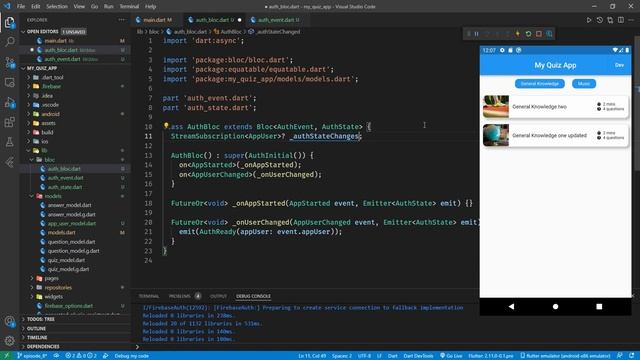Open the Accounts menu in activity bar
This screenshot has height=360, width=640.
point(9,321)
